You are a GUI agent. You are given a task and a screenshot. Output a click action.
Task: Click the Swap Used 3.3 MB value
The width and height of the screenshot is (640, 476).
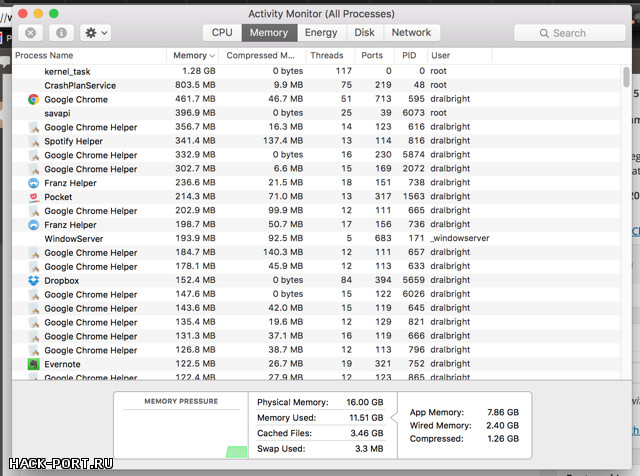tap(369, 449)
